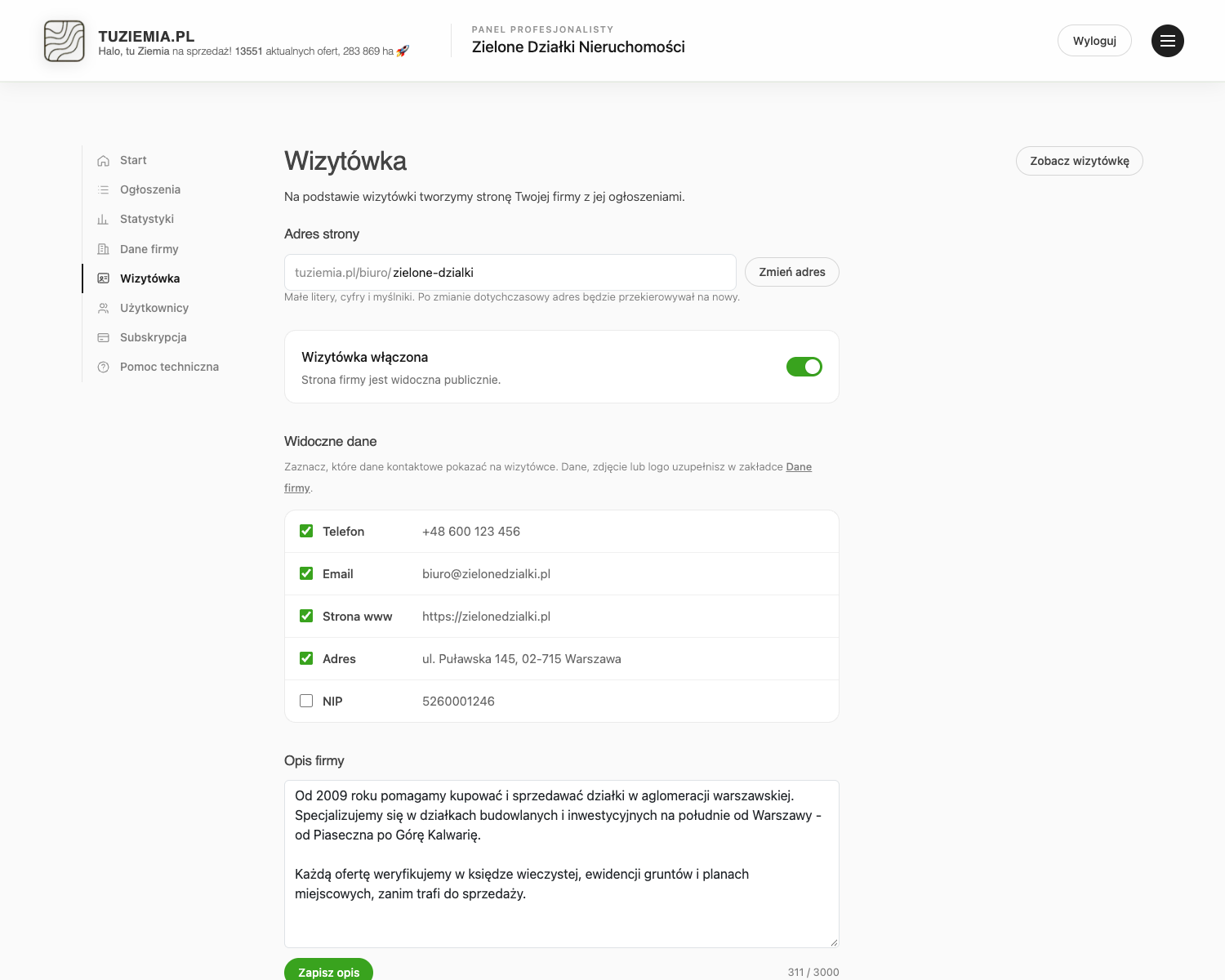Image resolution: width=1225 pixels, height=980 pixels.
Task: Navigate to Użytkownicy page
Action: pos(154,308)
